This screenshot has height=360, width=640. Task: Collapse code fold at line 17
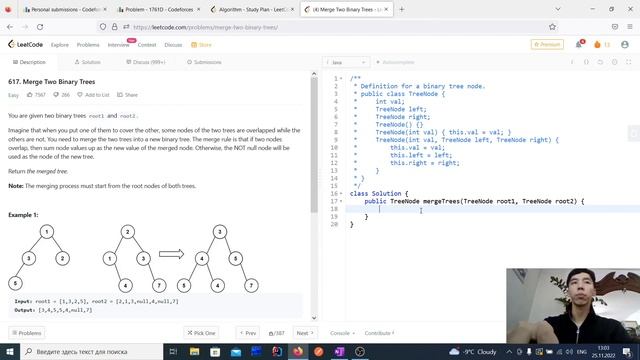pyautogui.click(x=341, y=201)
